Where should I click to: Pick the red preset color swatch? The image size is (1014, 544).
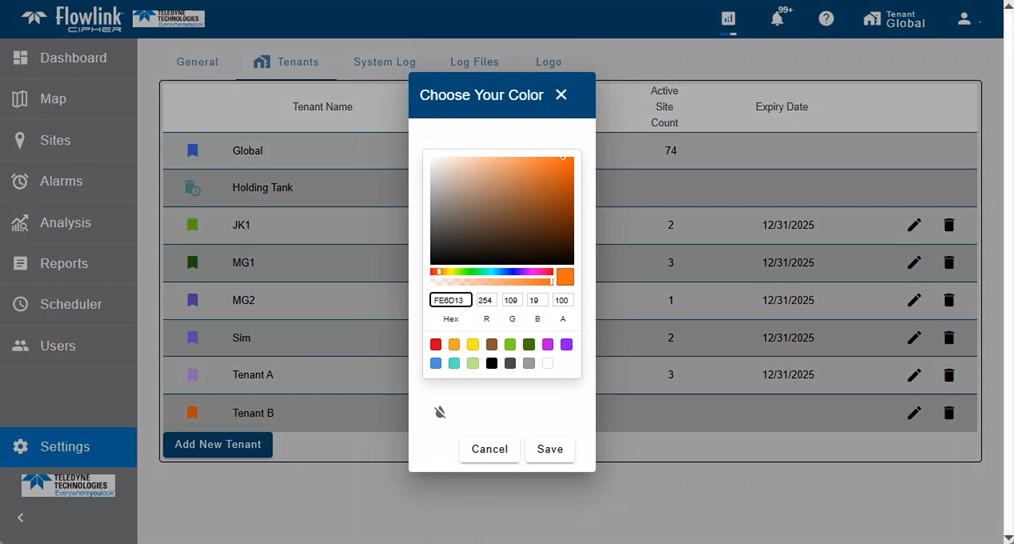click(436, 344)
